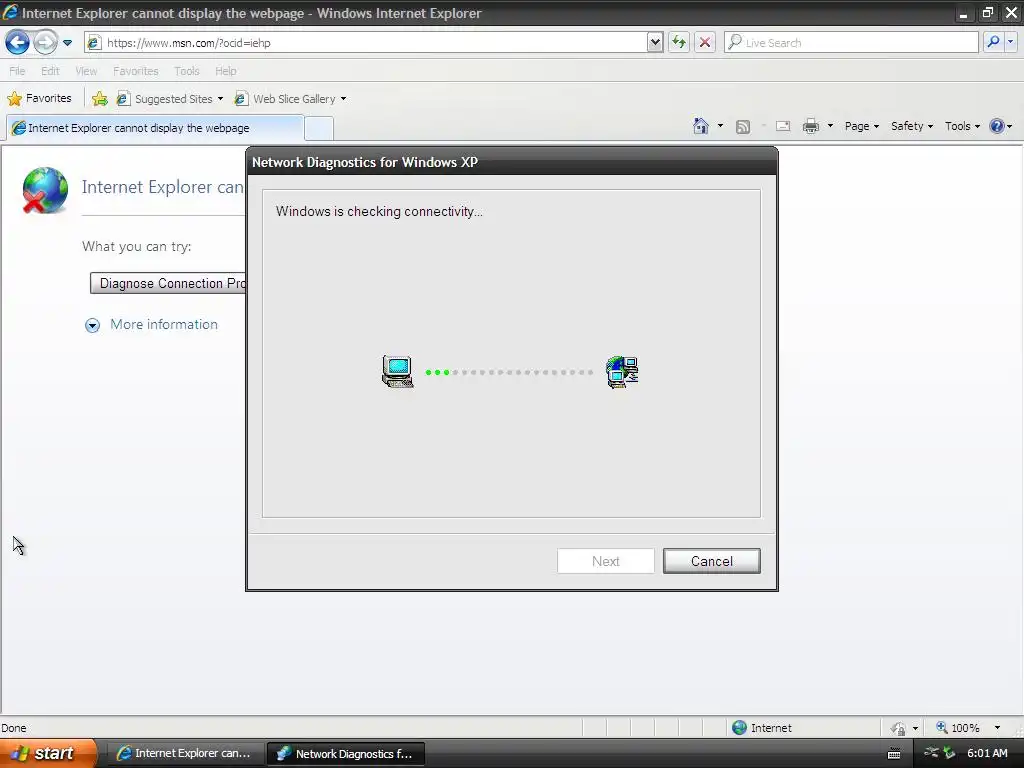Screen dimensions: 1024x768
Task: Click the More information link text
Action: tap(164, 325)
